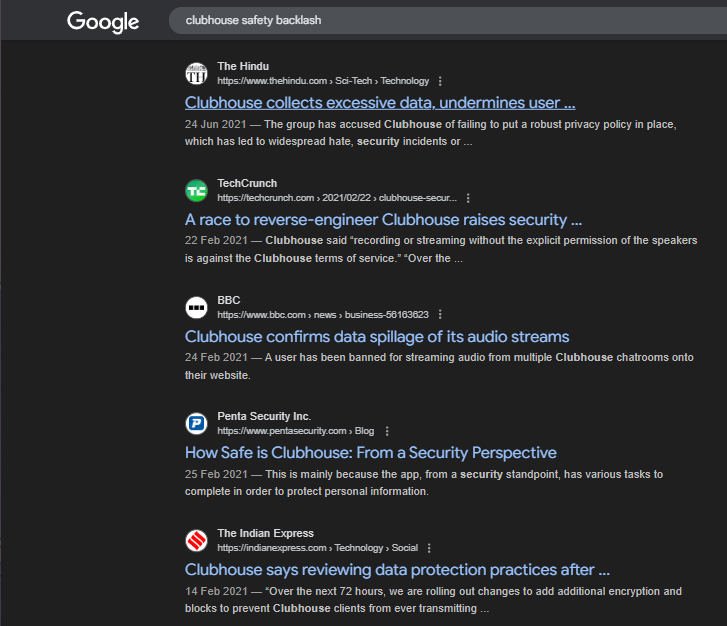Click the Penta Security favicon
This screenshot has height=626, width=727.
pyautogui.click(x=196, y=423)
